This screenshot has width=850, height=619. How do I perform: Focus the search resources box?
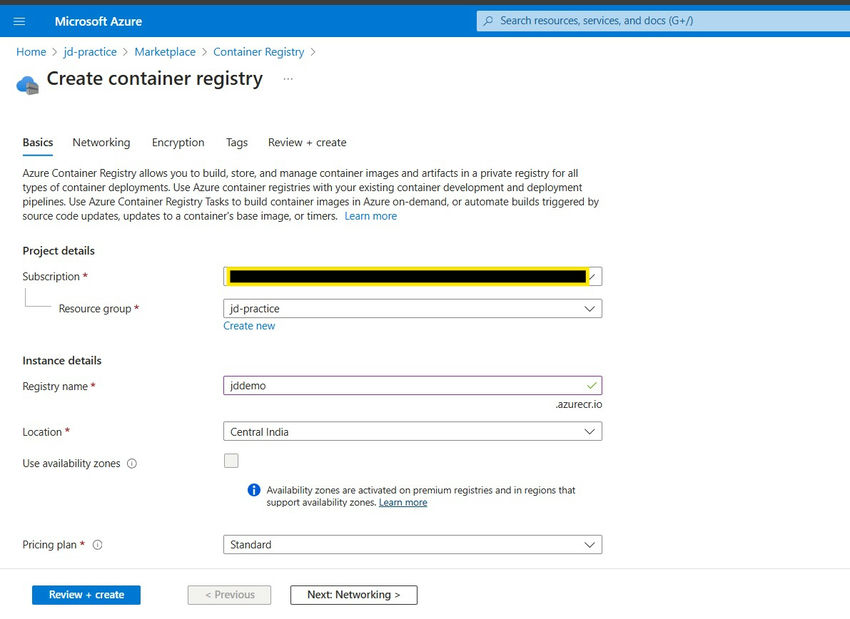(663, 21)
